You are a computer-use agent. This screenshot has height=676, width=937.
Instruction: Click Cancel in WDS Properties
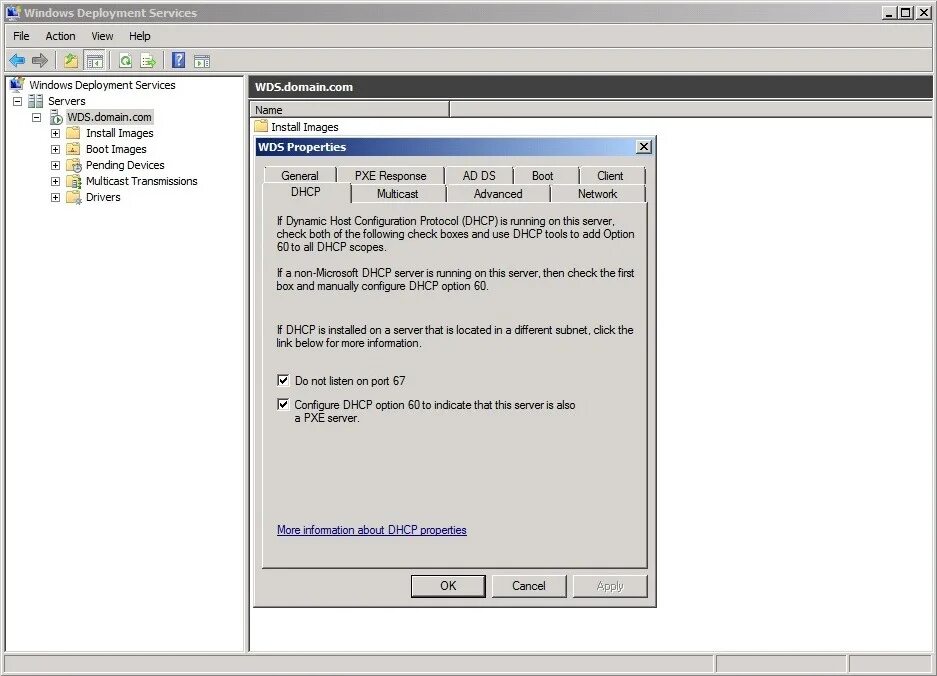pyautogui.click(x=529, y=586)
